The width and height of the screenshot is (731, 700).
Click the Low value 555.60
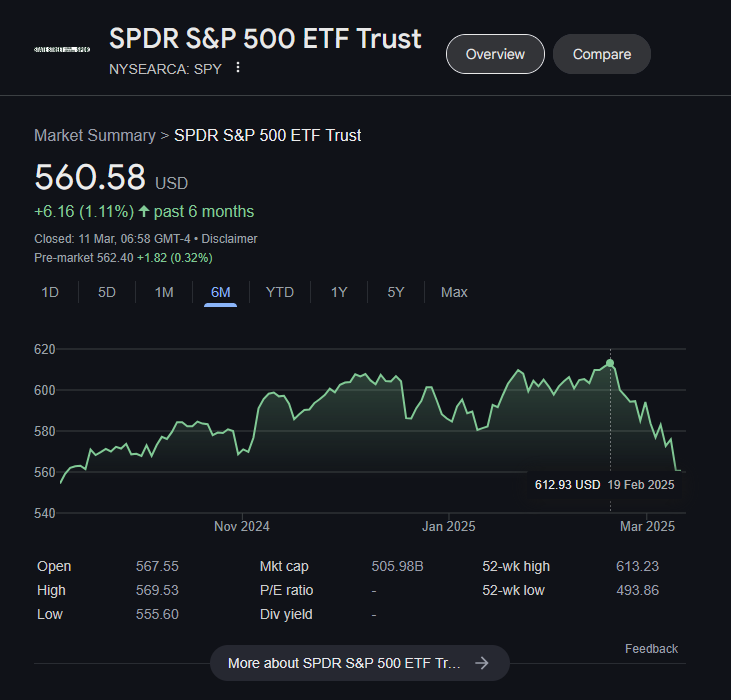(157, 614)
